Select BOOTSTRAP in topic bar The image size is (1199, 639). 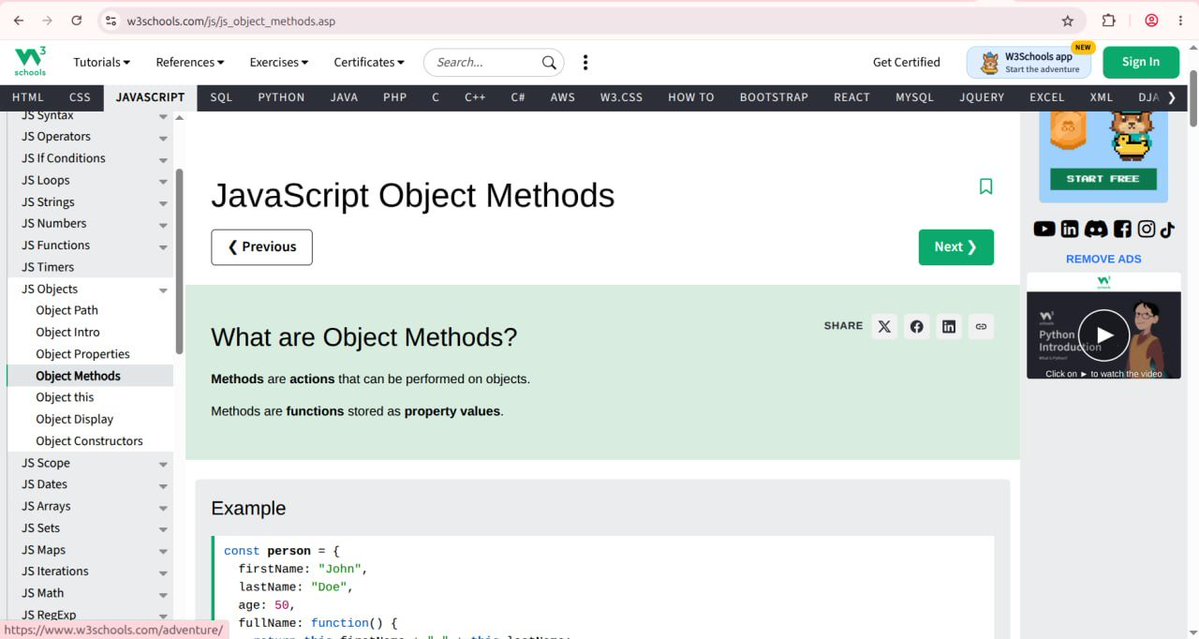pos(774,98)
